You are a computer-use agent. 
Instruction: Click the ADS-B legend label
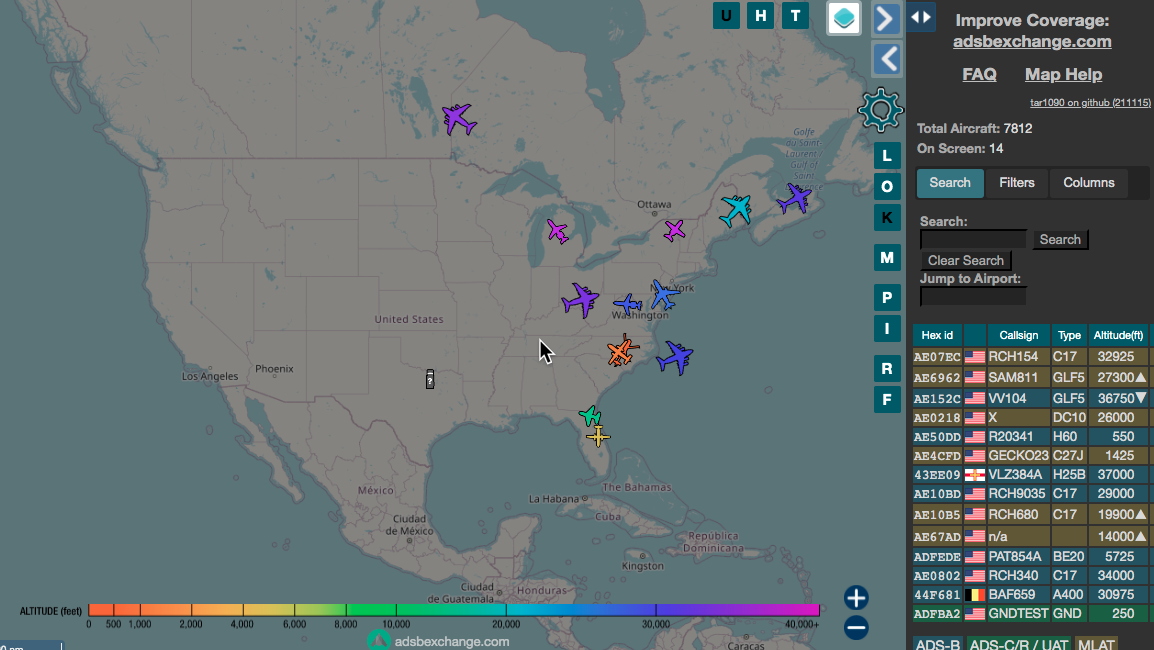(938, 644)
